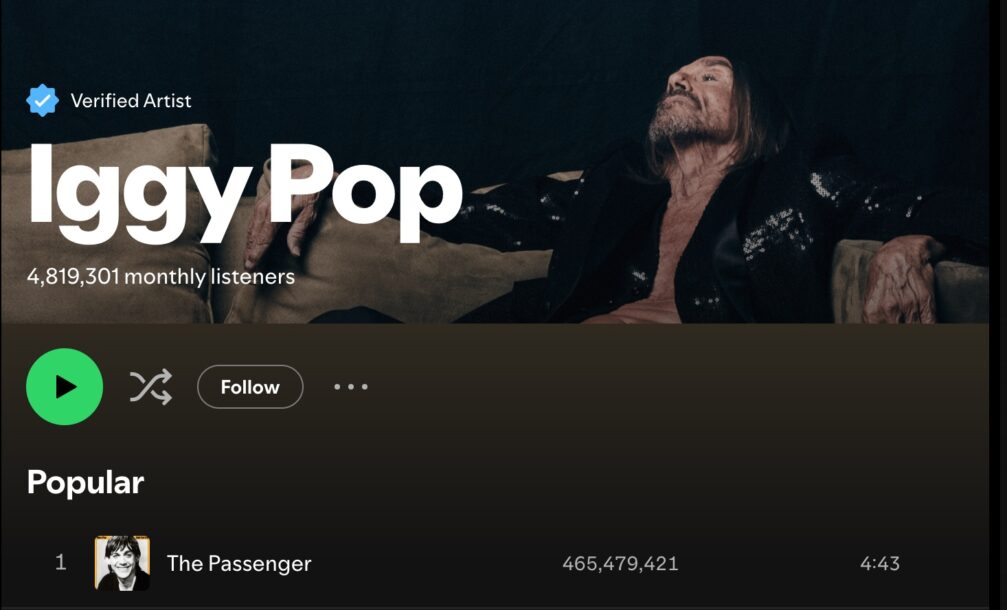This screenshot has width=1007, height=610.
Task: Click the 4,819,301 monthly listeners text
Action: (x=161, y=277)
